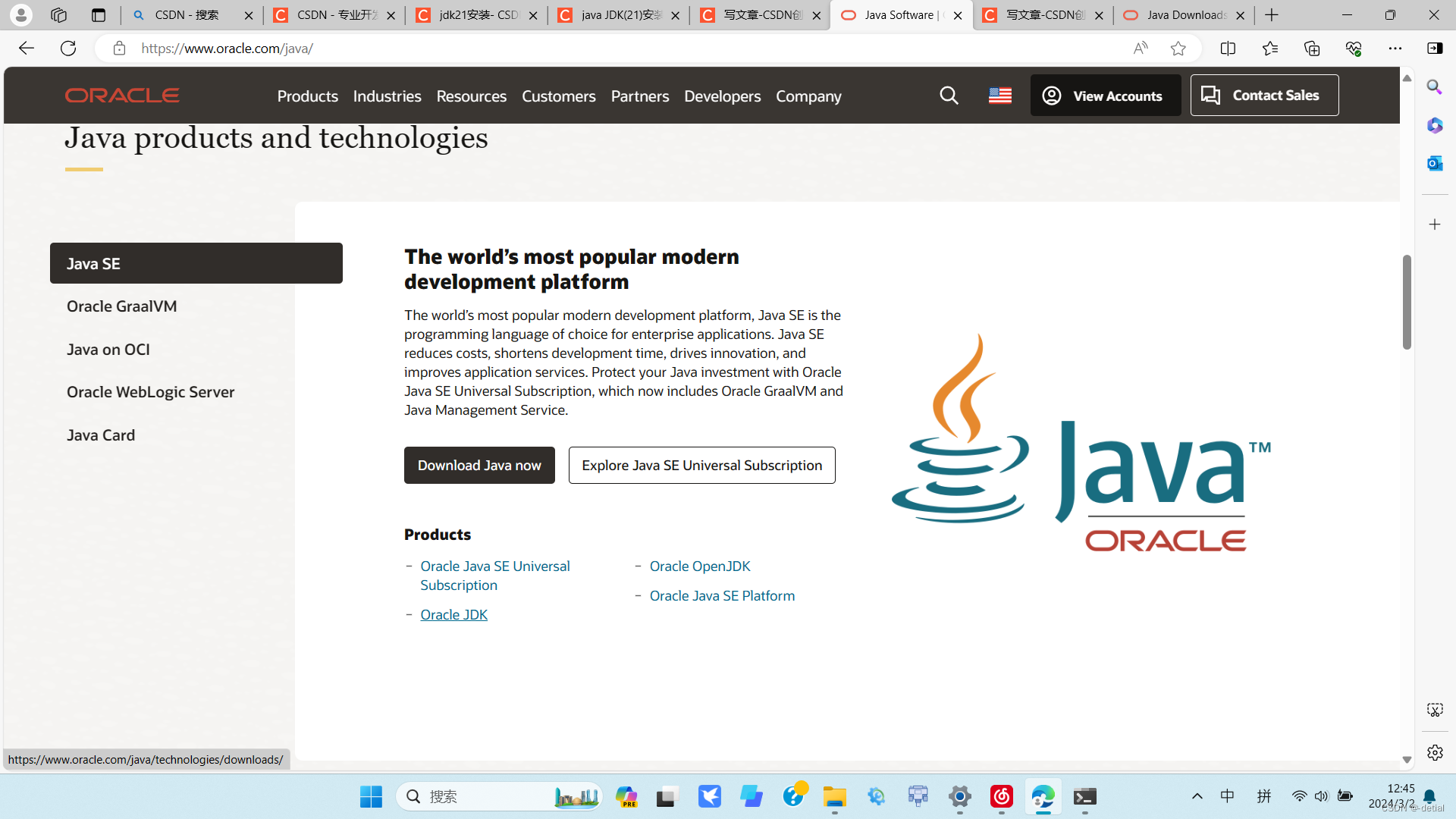Open Collections in the browser toolbar

1313,48
